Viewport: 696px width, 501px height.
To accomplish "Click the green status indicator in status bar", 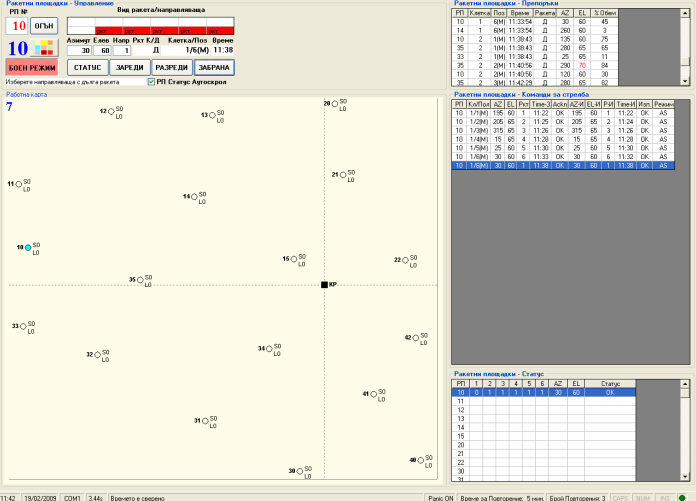I will [x=682, y=496].
